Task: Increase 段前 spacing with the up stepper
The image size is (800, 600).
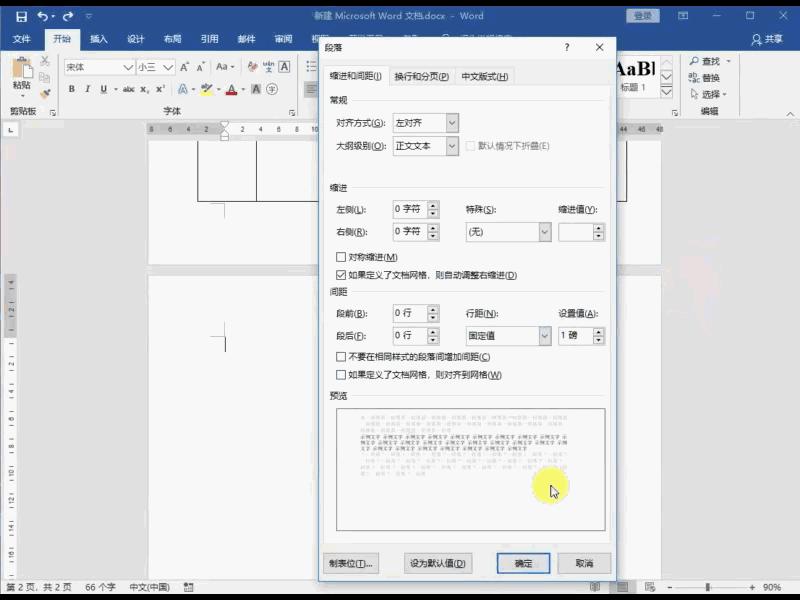Action: 434,309
